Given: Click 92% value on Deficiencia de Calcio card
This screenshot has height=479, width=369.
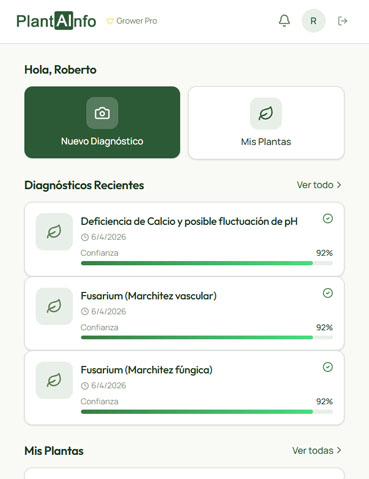Looking at the screenshot, I should tap(324, 253).
